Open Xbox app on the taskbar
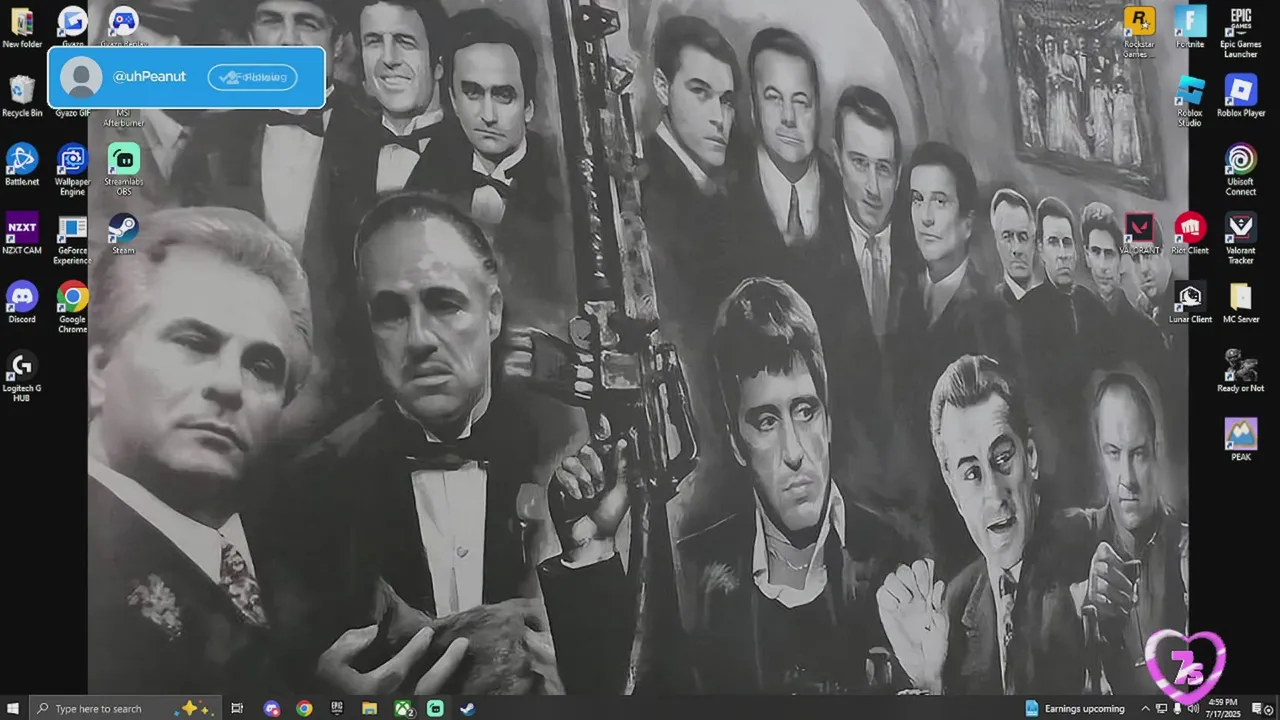The height and width of the screenshot is (720, 1280). click(x=404, y=708)
